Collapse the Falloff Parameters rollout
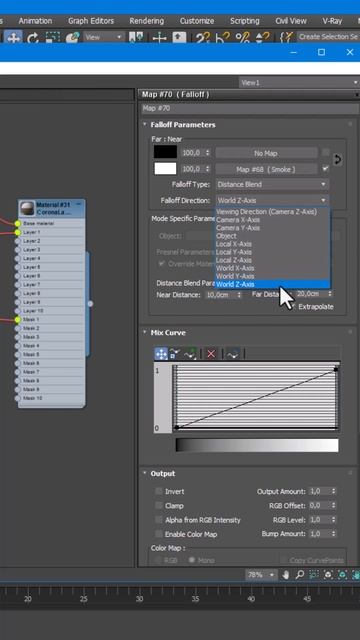Image resolution: width=360 pixels, height=640 pixels. (x=144, y=124)
